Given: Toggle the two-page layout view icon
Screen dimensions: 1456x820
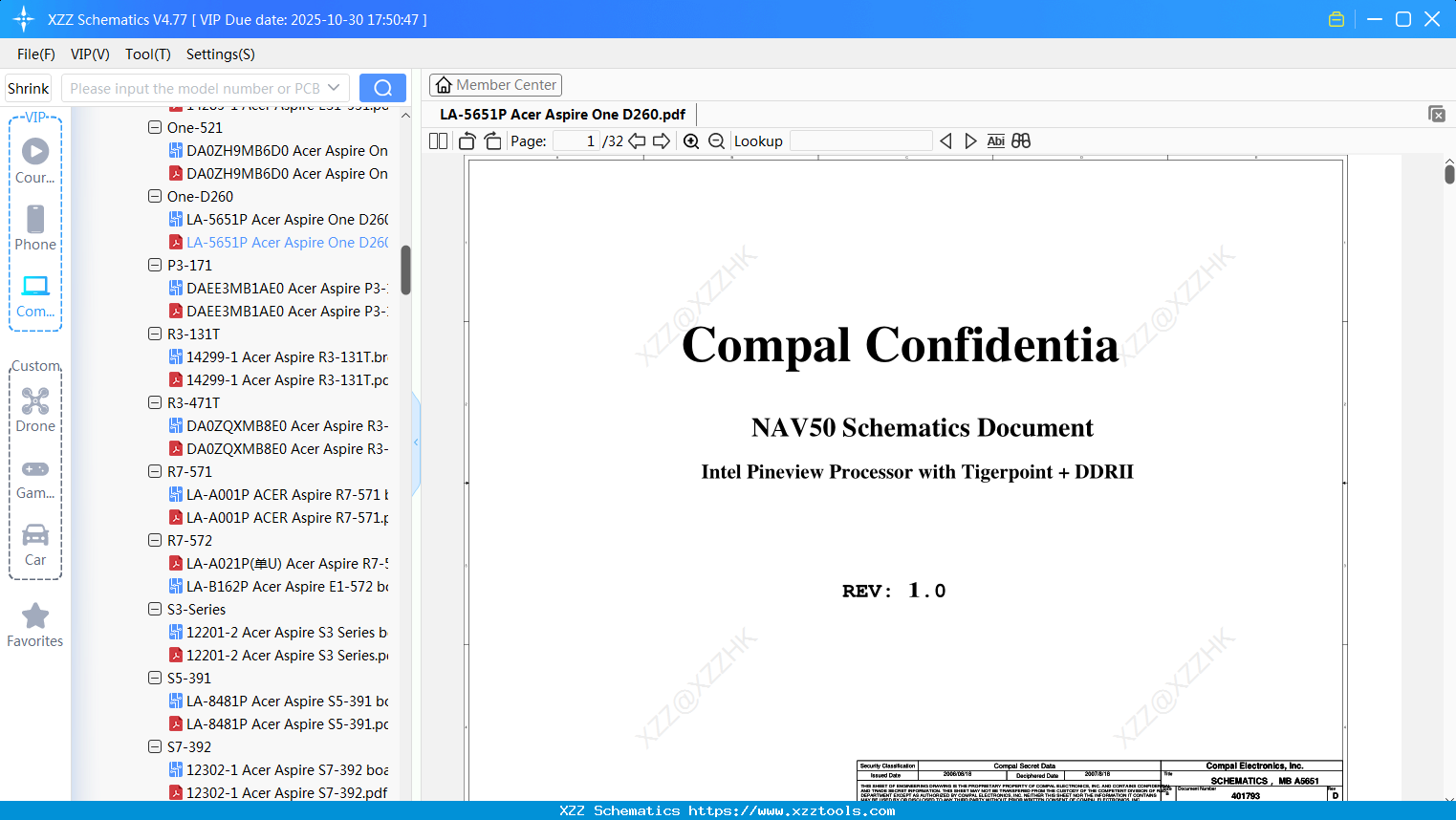Looking at the screenshot, I should [439, 141].
